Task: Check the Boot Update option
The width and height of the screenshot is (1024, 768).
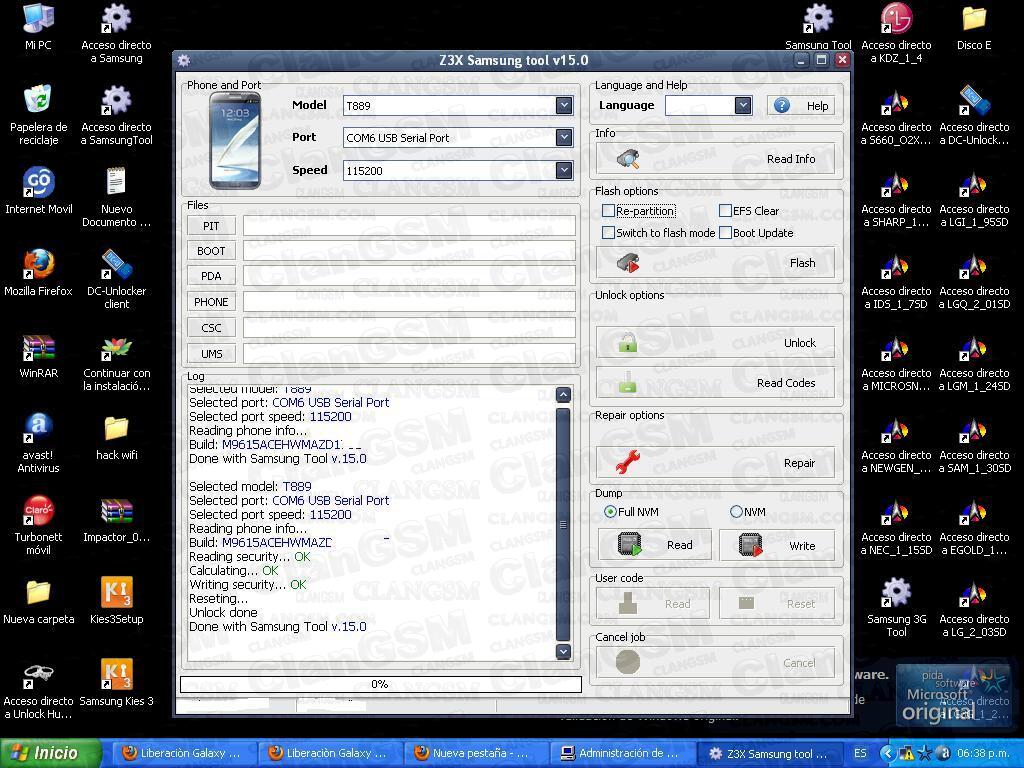Action: tap(725, 232)
